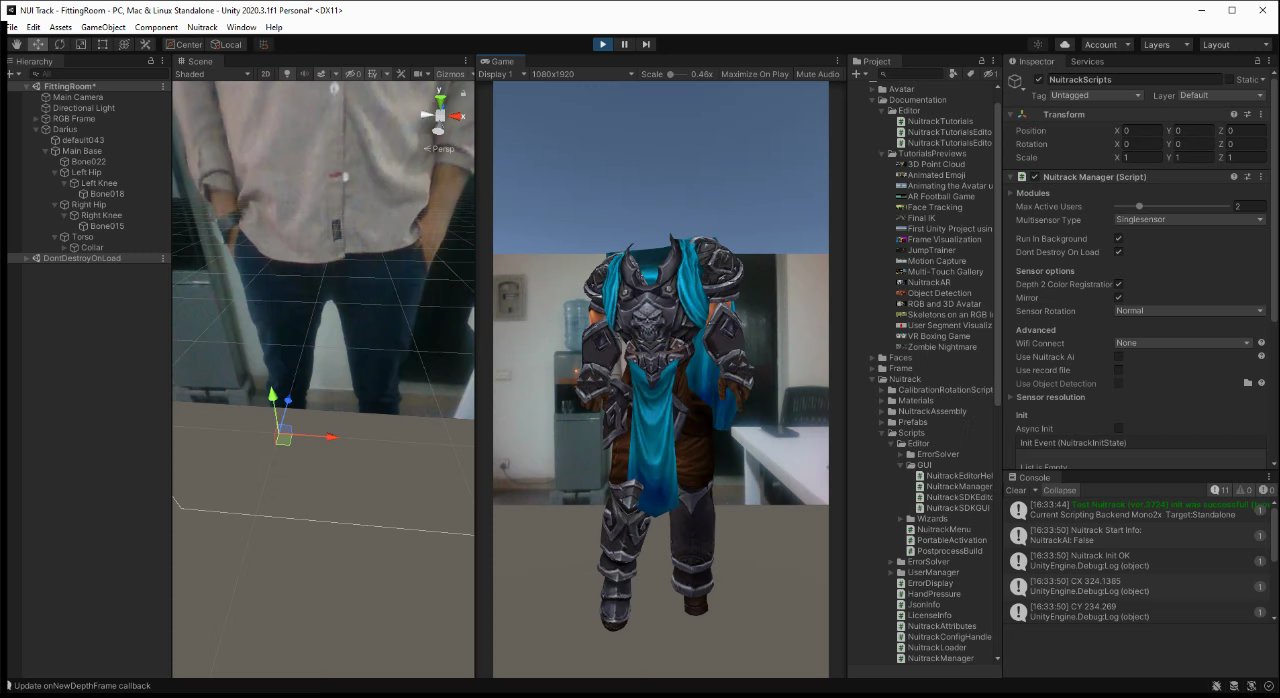Viewport: 1280px width, 698px height.
Task: Clear the console log
Action: click(1016, 490)
